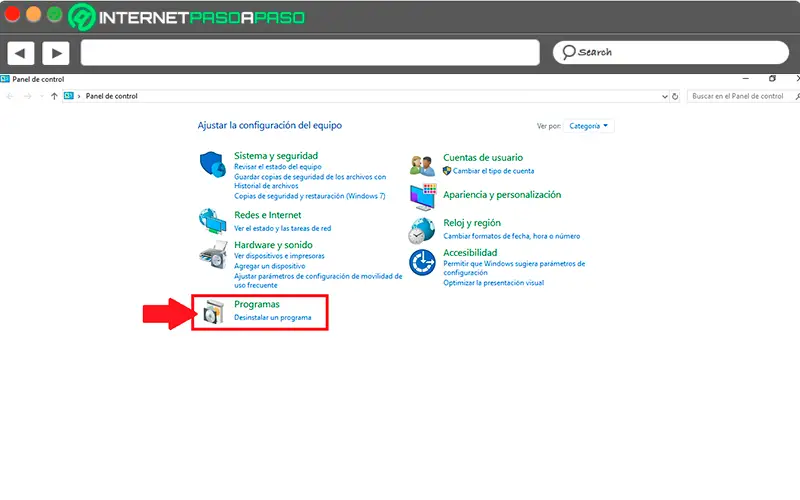This screenshot has width=800, height=500.
Task: Click Panel de control breadcrumb text
Action: (x=111, y=96)
